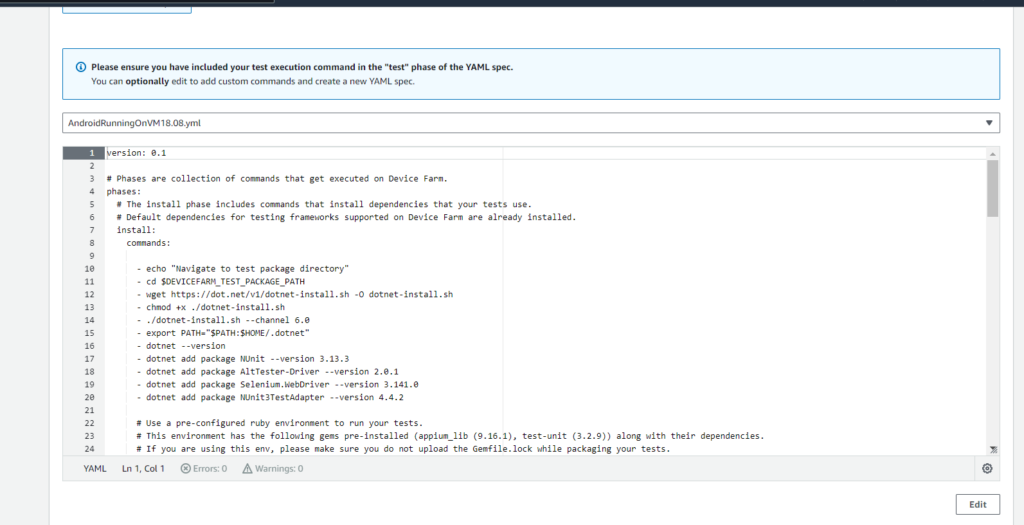Open editor preferences via the gear icon

[987, 468]
